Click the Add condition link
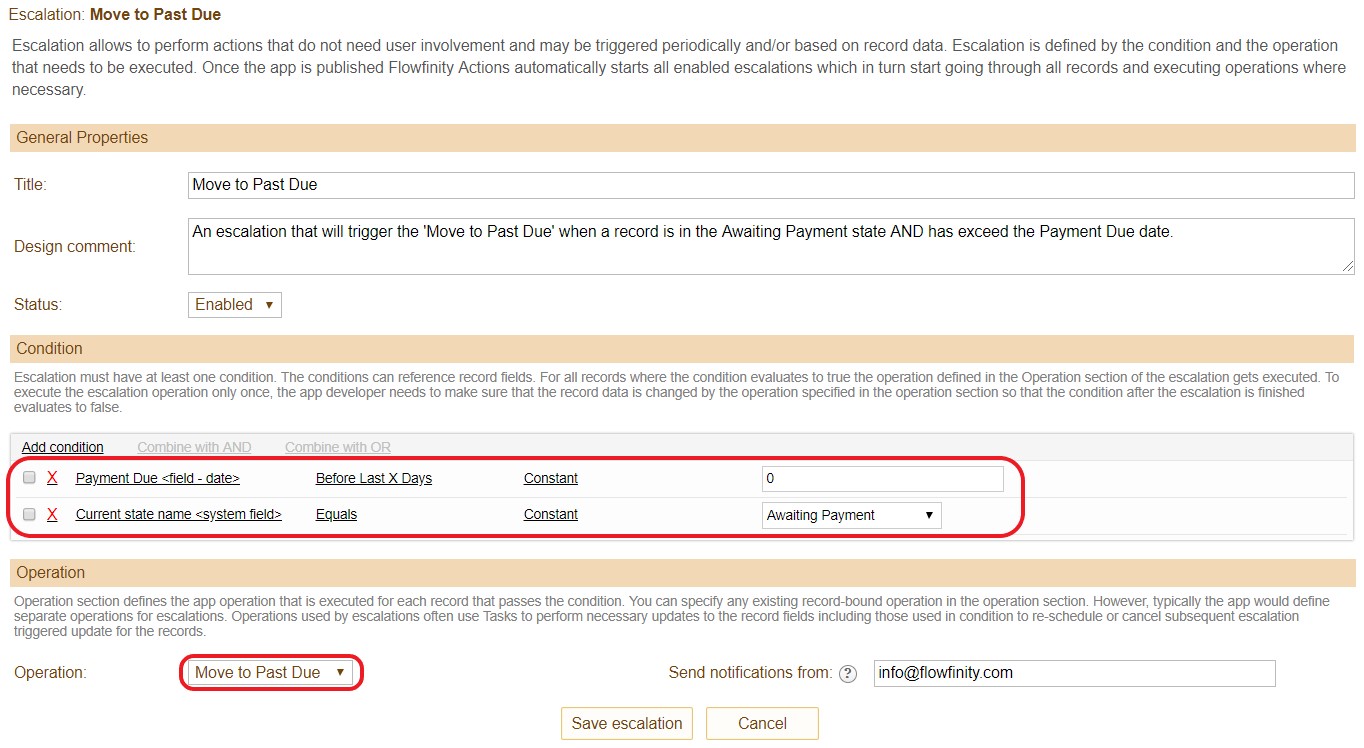Image resolution: width=1364 pixels, height=748 pixels. [62, 447]
